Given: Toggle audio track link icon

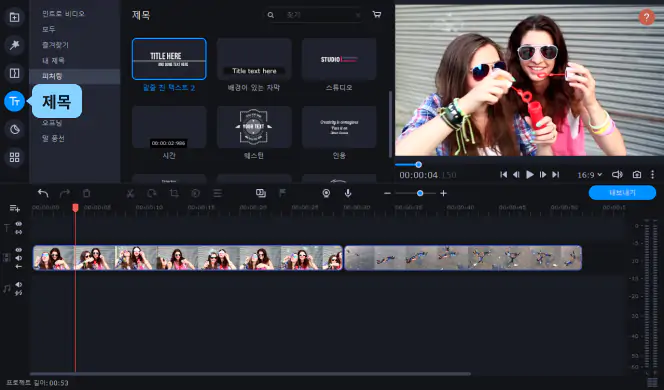Looking at the screenshot, I should (x=19, y=293).
